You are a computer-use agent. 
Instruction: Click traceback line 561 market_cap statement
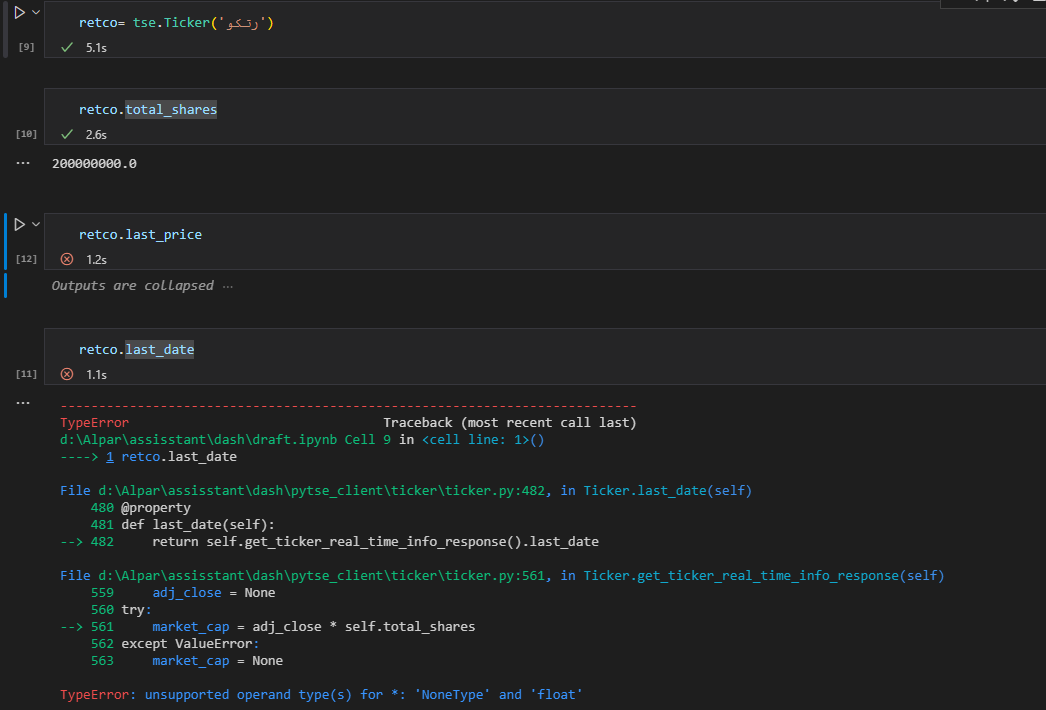click(314, 627)
